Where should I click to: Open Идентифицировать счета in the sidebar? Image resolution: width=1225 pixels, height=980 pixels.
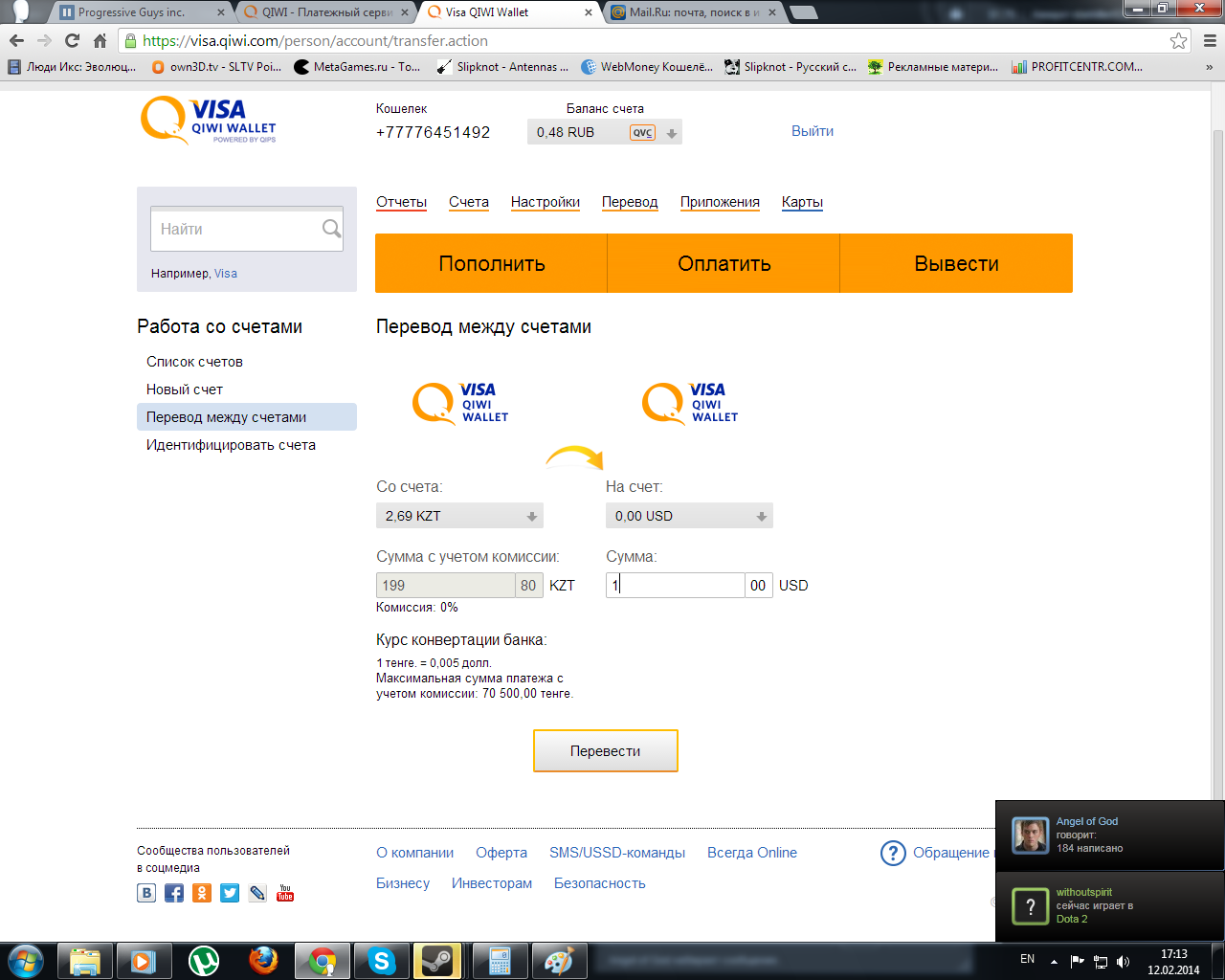pos(231,445)
